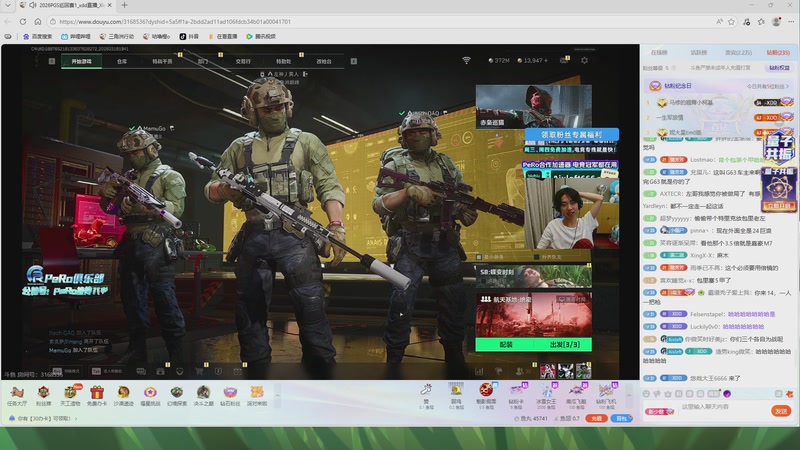
Task: View site information for douyu.com
Action: pyautogui.click(x=53, y=21)
